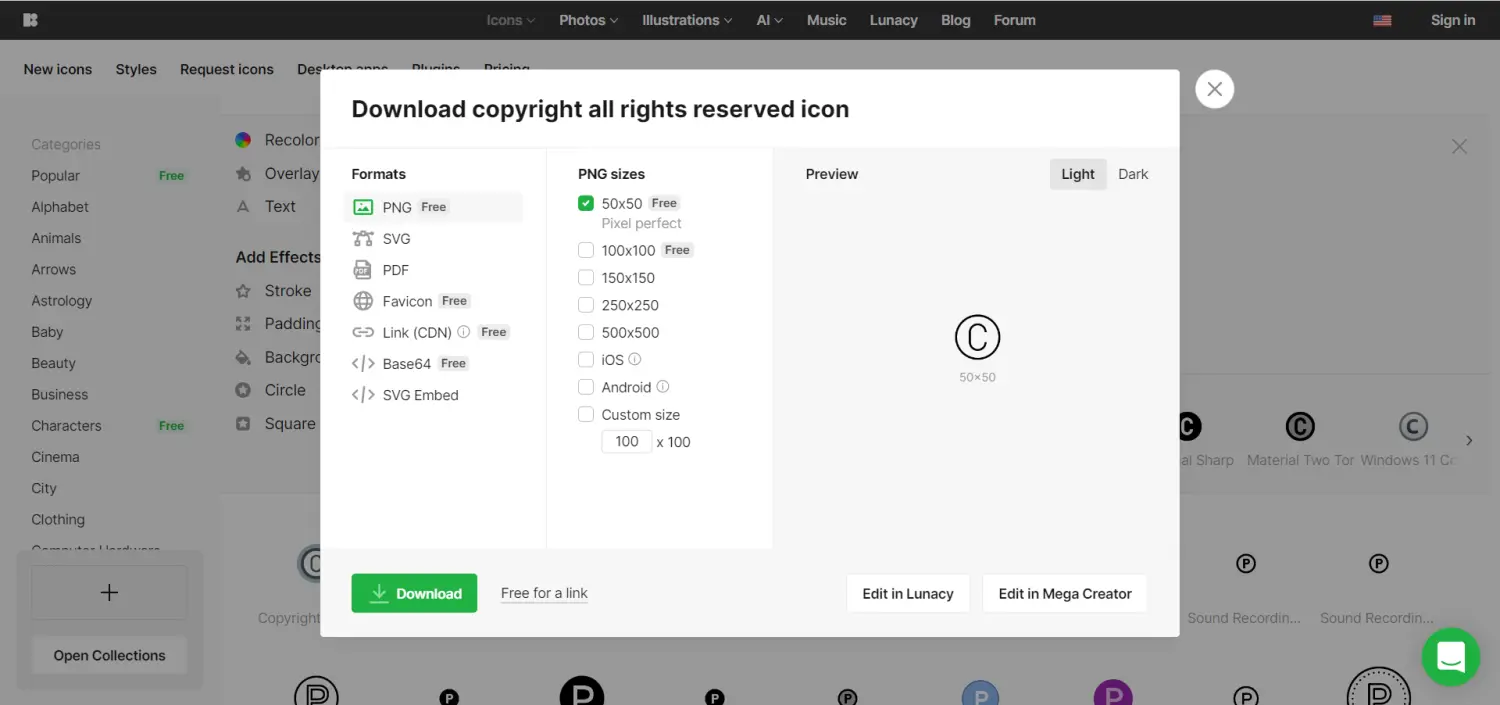Click the Stroke star icon
This screenshot has width=1500, height=705.
click(x=243, y=291)
